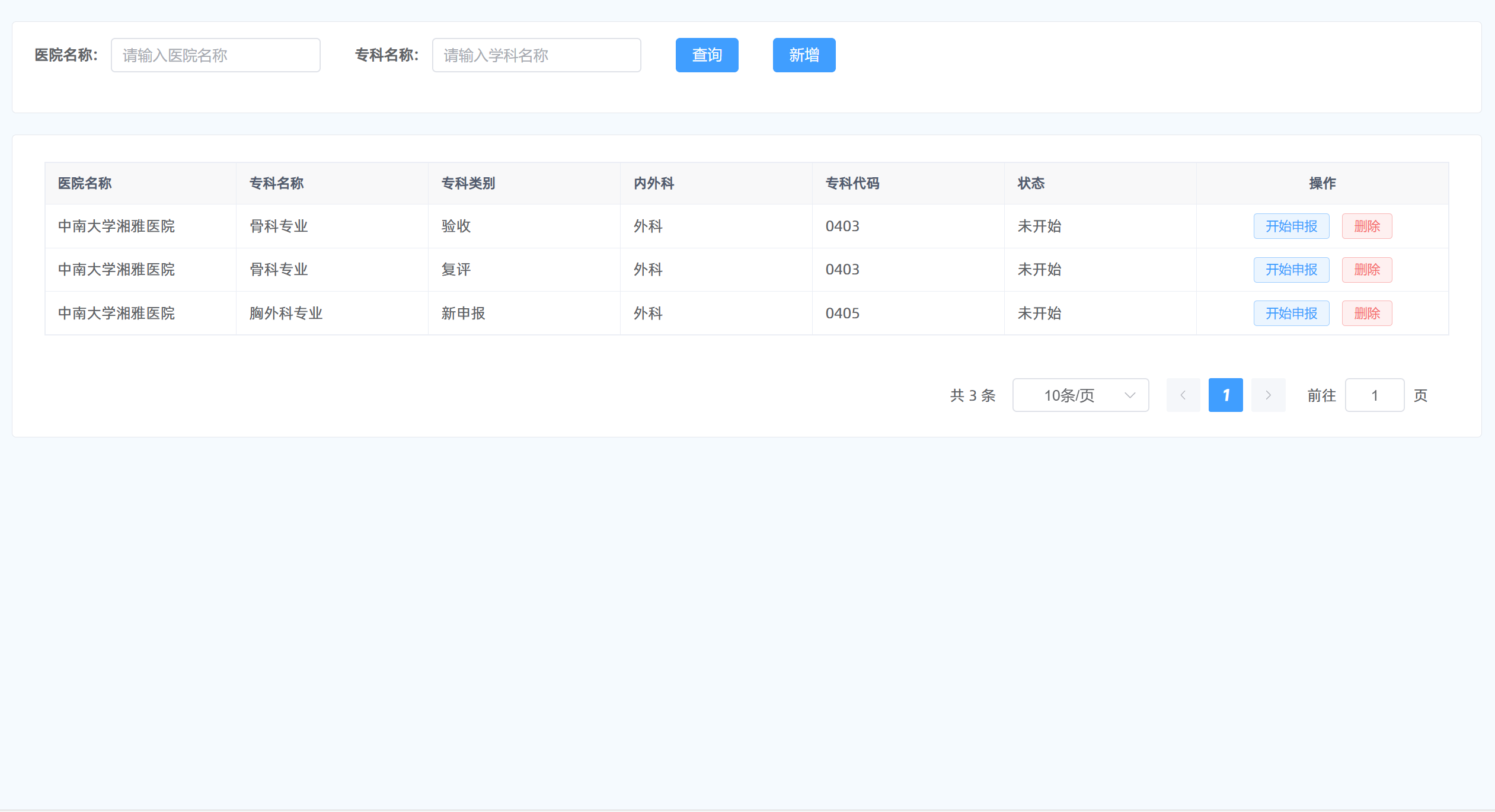Click the 专科类别 column header
This screenshot has width=1495, height=812.
click(468, 184)
